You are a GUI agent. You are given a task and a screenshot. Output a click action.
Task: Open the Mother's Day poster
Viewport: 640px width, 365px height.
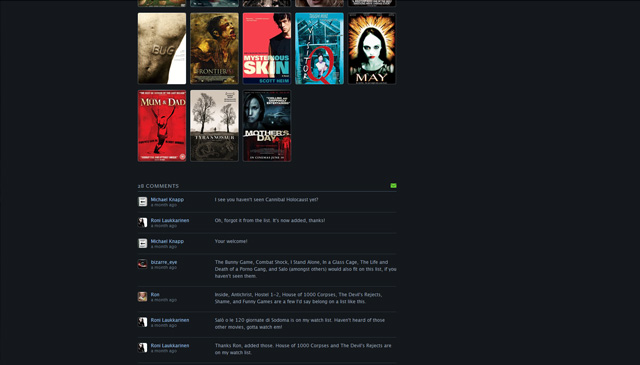pyautogui.click(x=267, y=126)
